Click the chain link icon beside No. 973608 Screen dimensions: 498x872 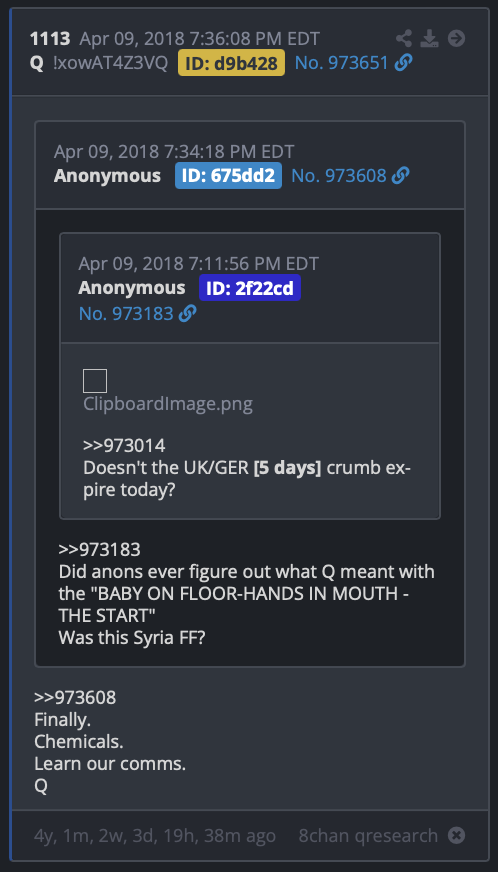(x=401, y=176)
